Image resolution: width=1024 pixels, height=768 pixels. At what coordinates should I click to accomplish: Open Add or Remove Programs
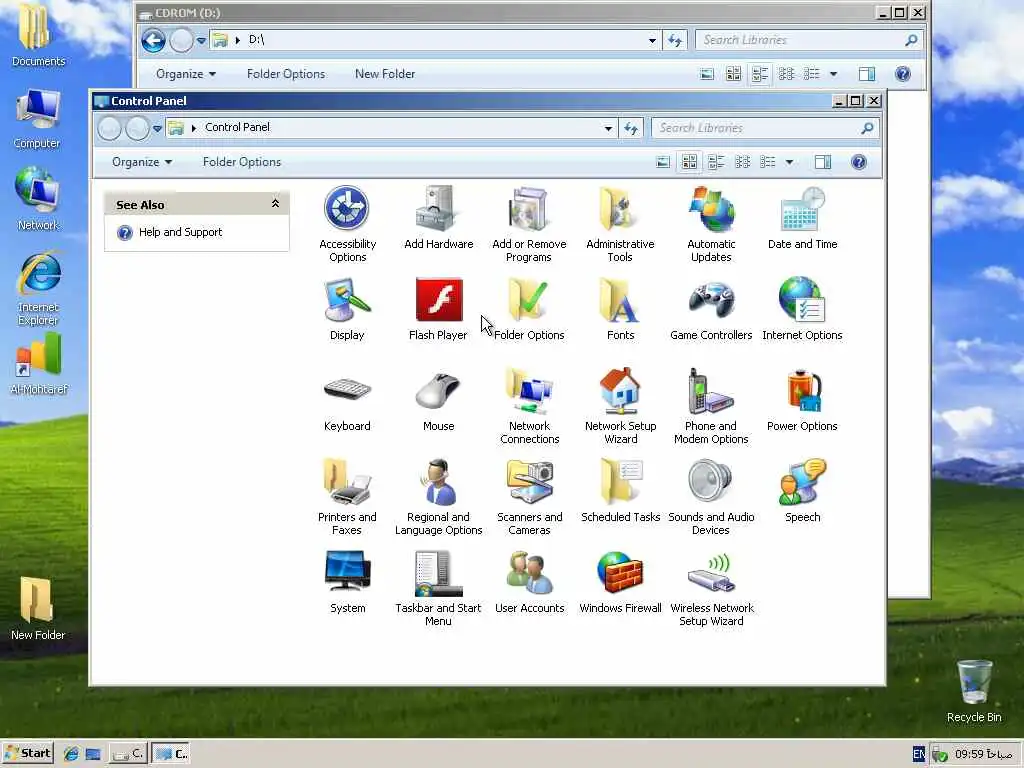(529, 223)
